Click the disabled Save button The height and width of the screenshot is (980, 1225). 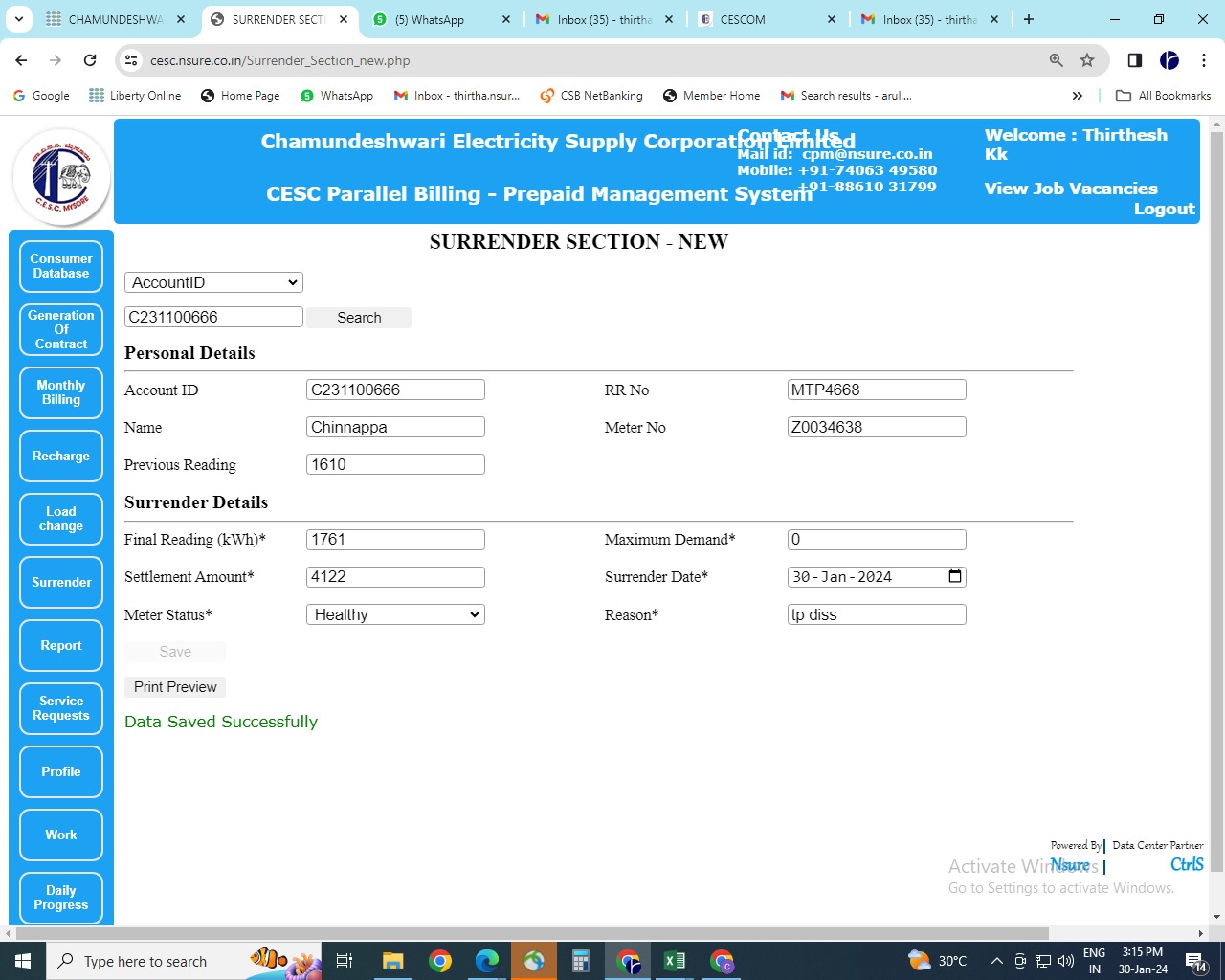(x=175, y=652)
